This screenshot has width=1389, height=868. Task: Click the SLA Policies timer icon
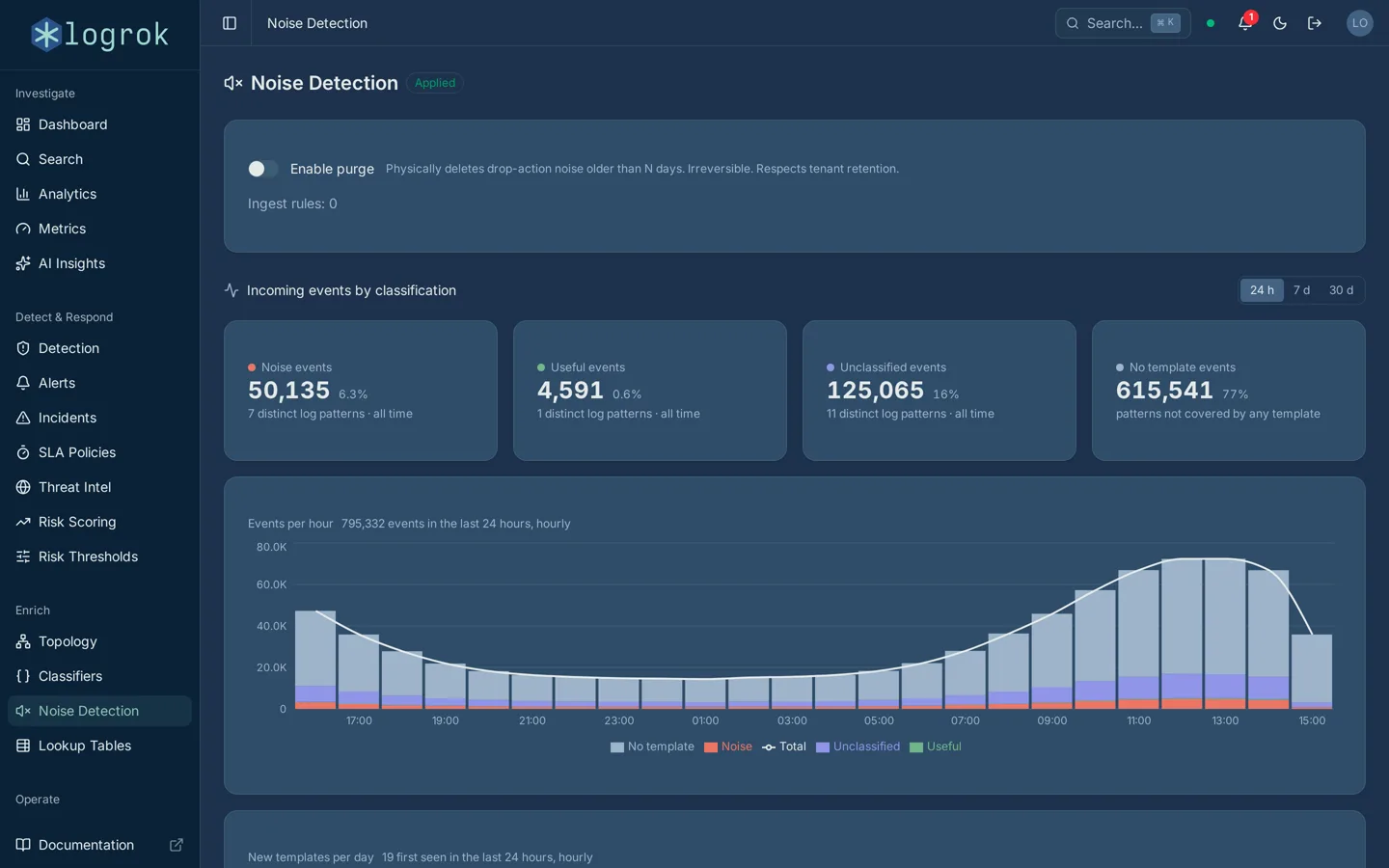23,452
